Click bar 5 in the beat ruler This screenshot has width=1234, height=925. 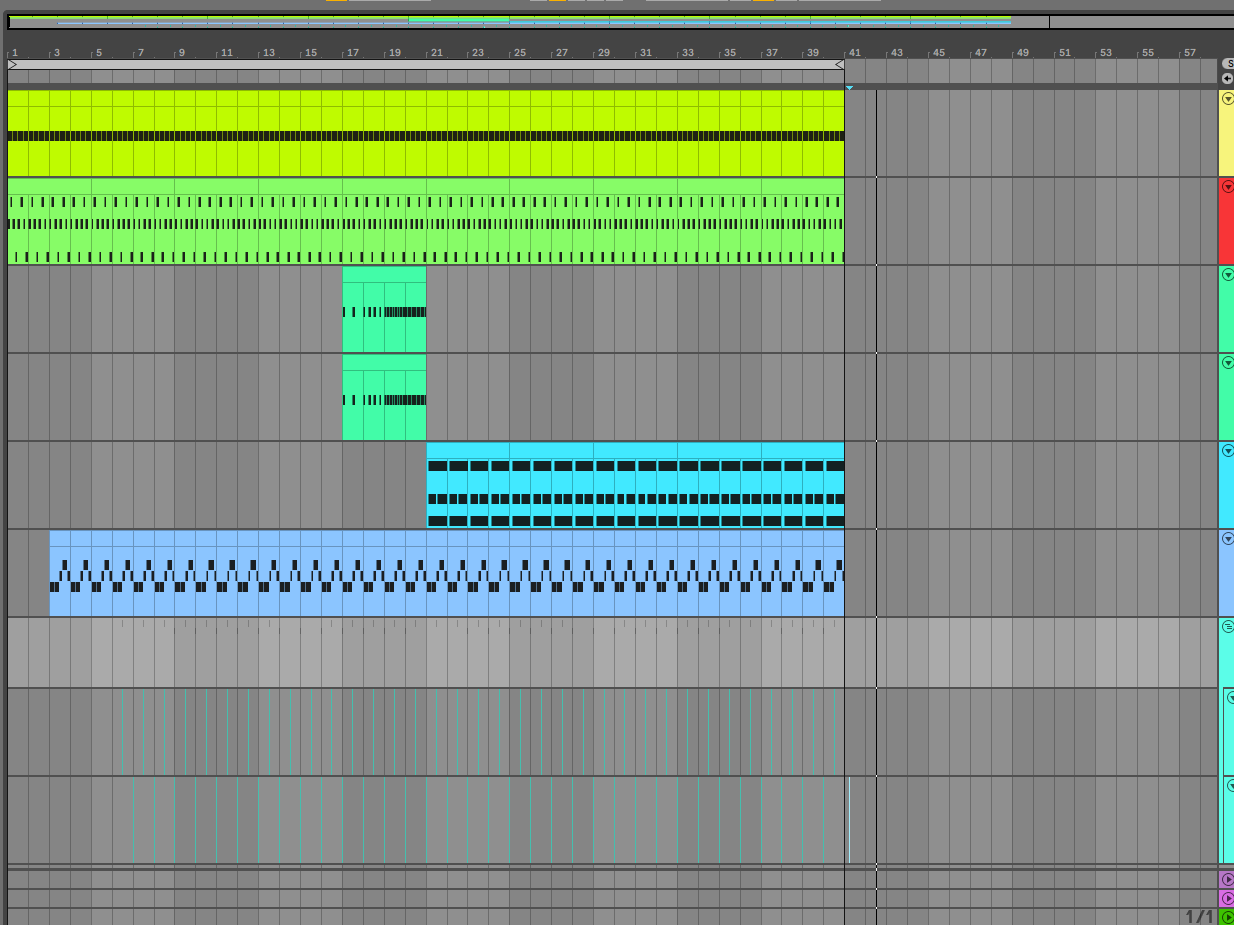pos(98,53)
